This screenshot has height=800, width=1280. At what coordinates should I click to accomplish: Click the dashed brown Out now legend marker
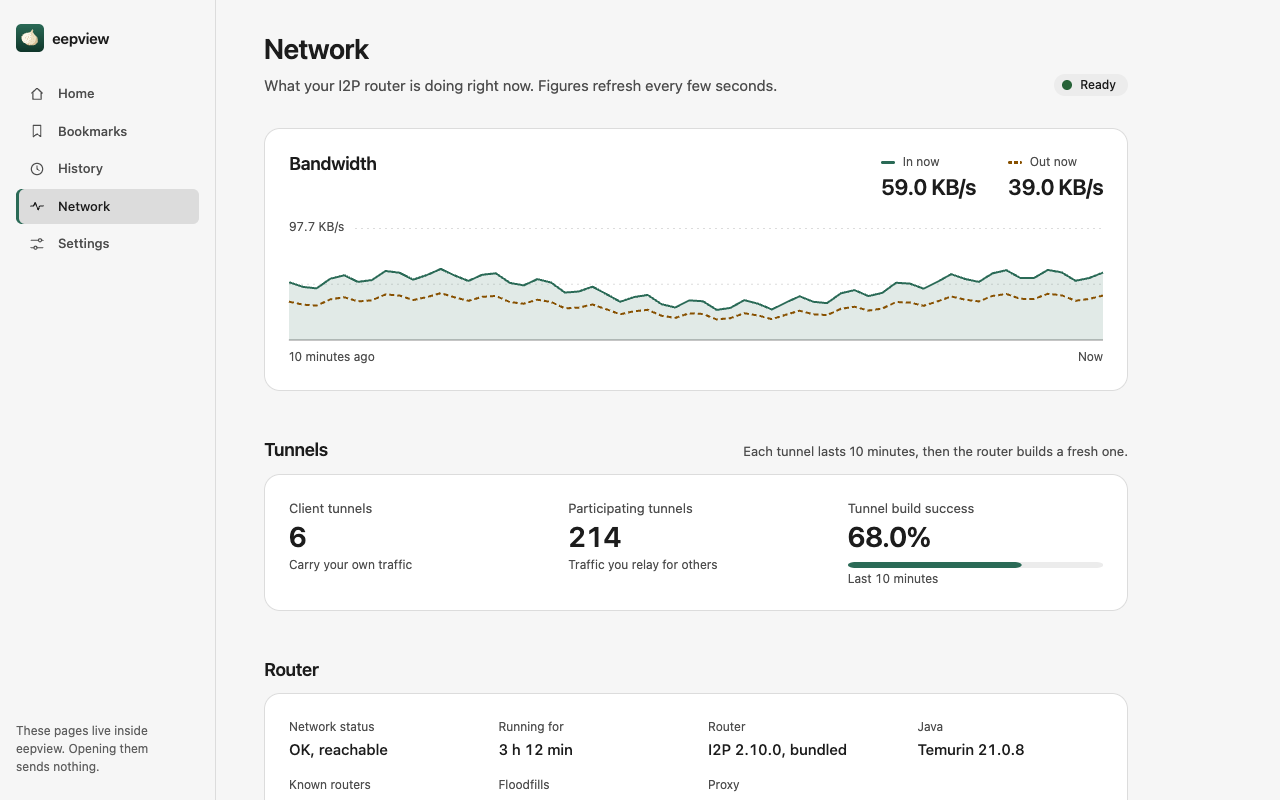pyautogui.click(x=1015, y=162)
